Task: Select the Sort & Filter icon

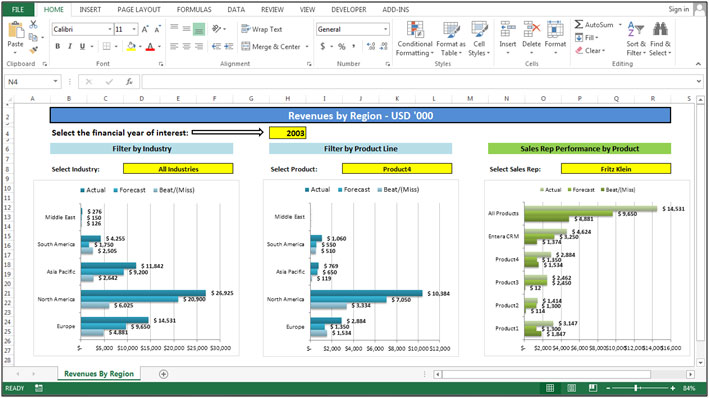Action: click(x=636, y=30)
